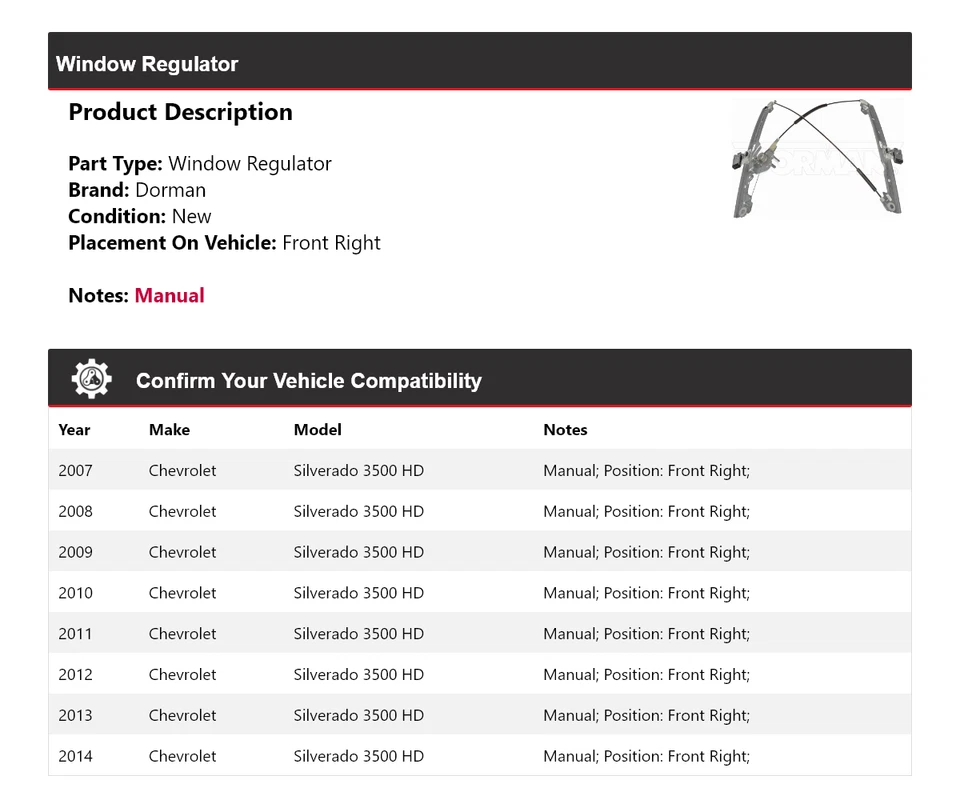Screen dimensions: 960x808
Task: Click Manual; Position: Front Right note for 2013
Action: pos(646,715)
